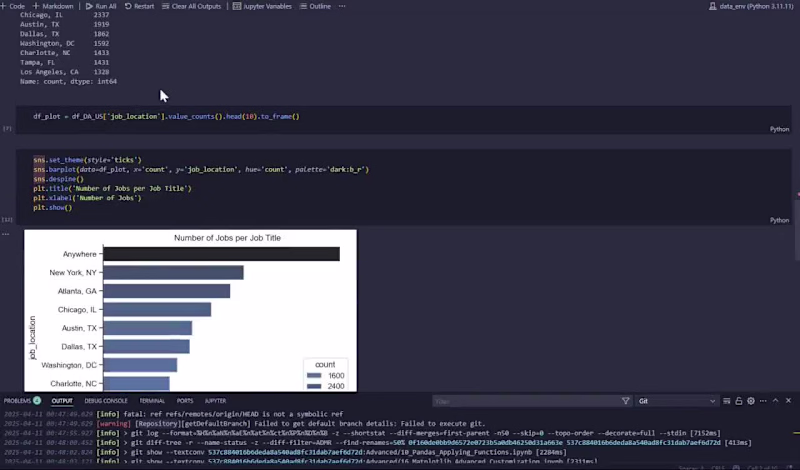
Task: Click the problems count badge
Action: tap(37, 401)
